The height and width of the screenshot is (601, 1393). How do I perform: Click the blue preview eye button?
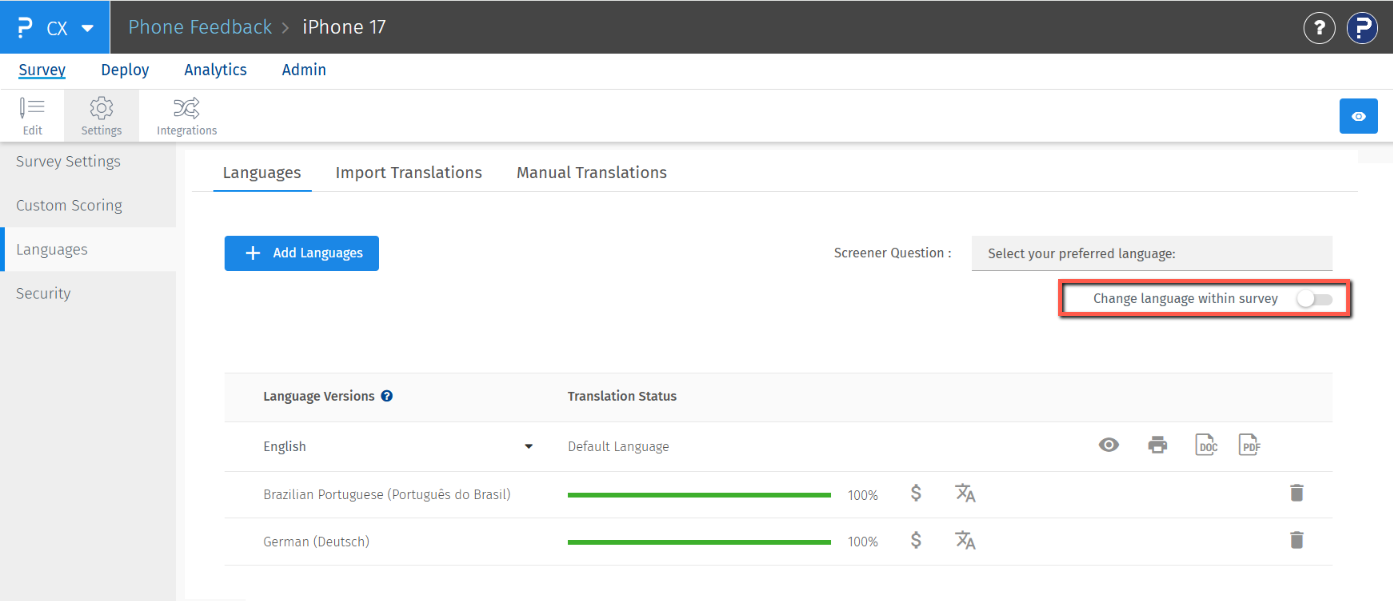click(x=1358, y=116)
